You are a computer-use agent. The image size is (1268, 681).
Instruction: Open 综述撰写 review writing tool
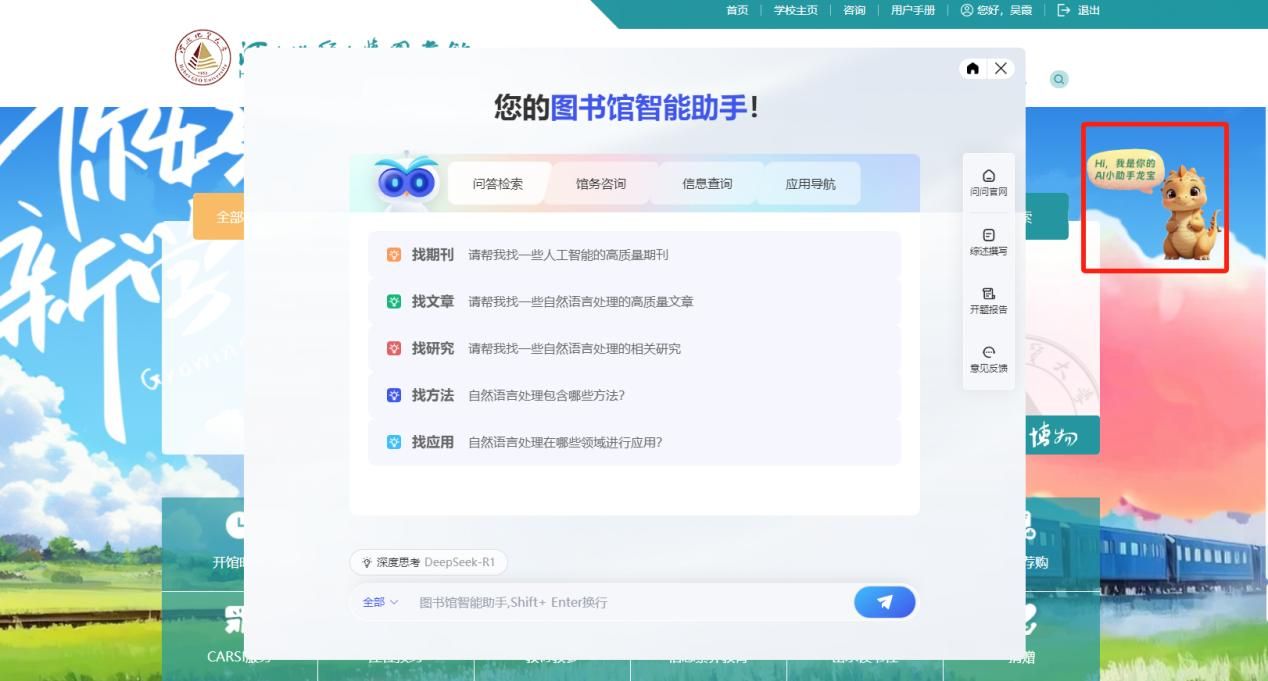pos(988,241)
